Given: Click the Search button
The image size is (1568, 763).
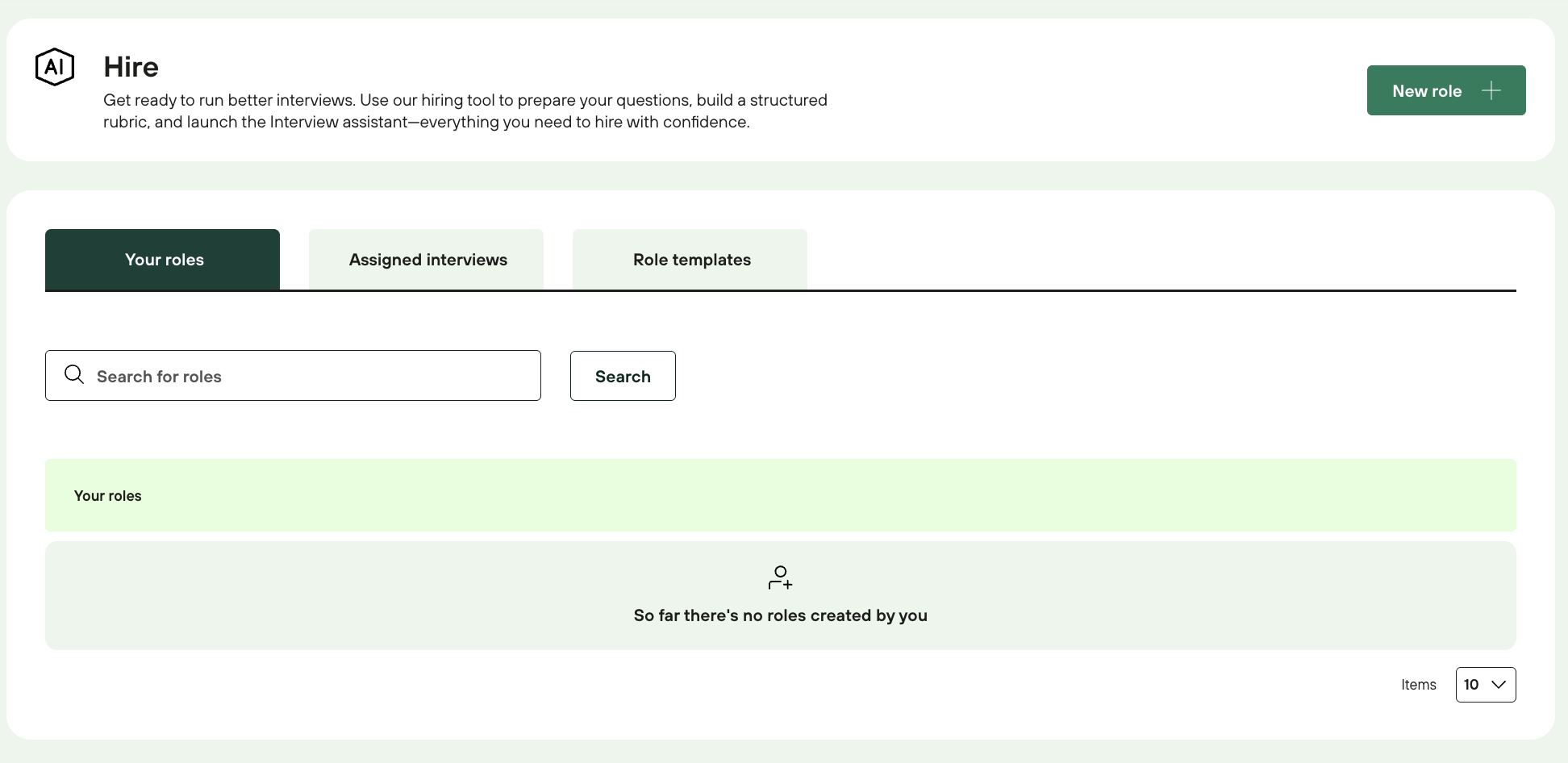Looking at the screenshot, I should tap(623, 376).
